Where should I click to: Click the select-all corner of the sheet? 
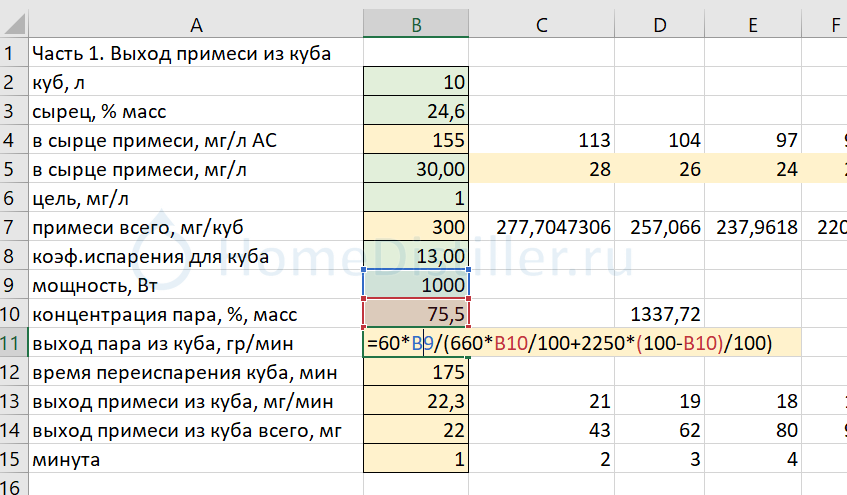(x=12, y=20)
